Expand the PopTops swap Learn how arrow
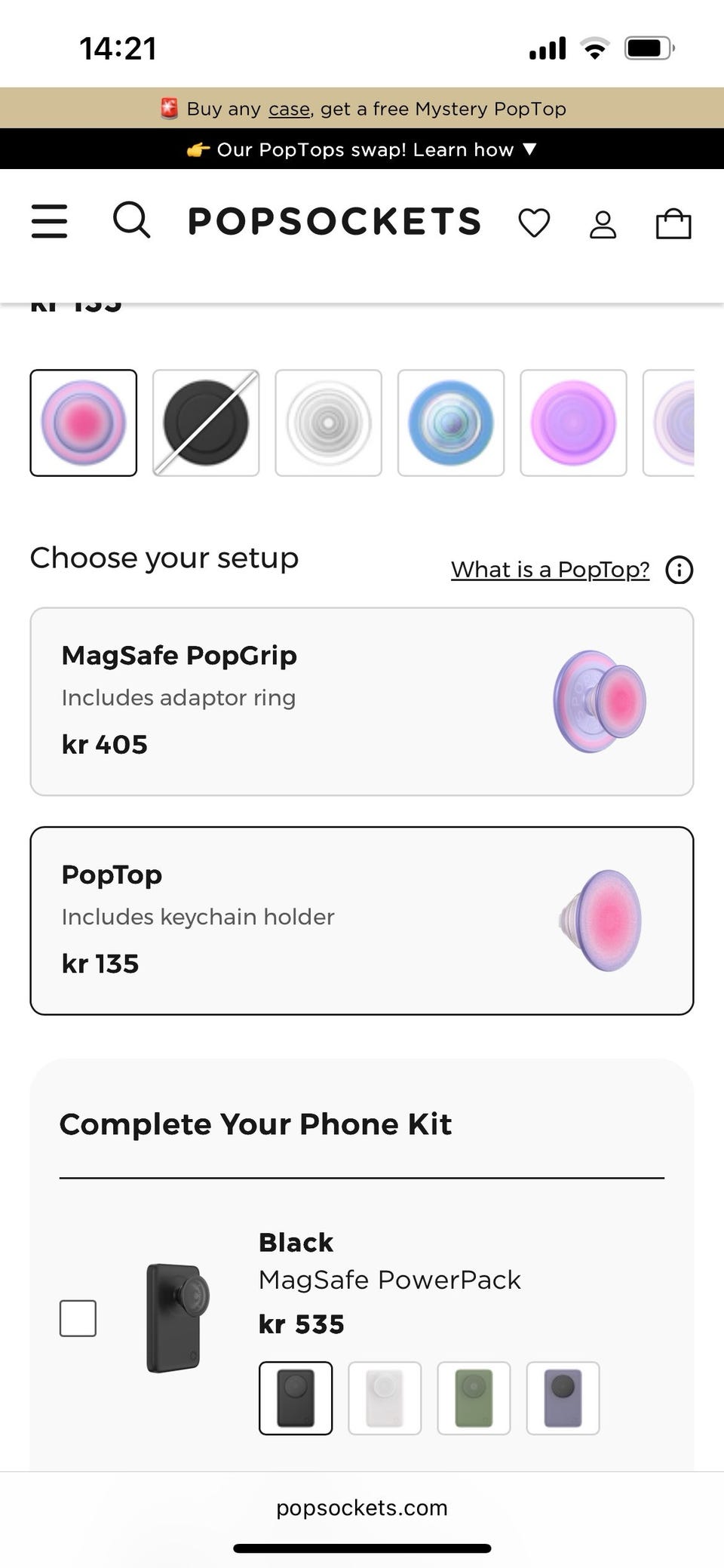724x1568 pixels. click(529, 149)
